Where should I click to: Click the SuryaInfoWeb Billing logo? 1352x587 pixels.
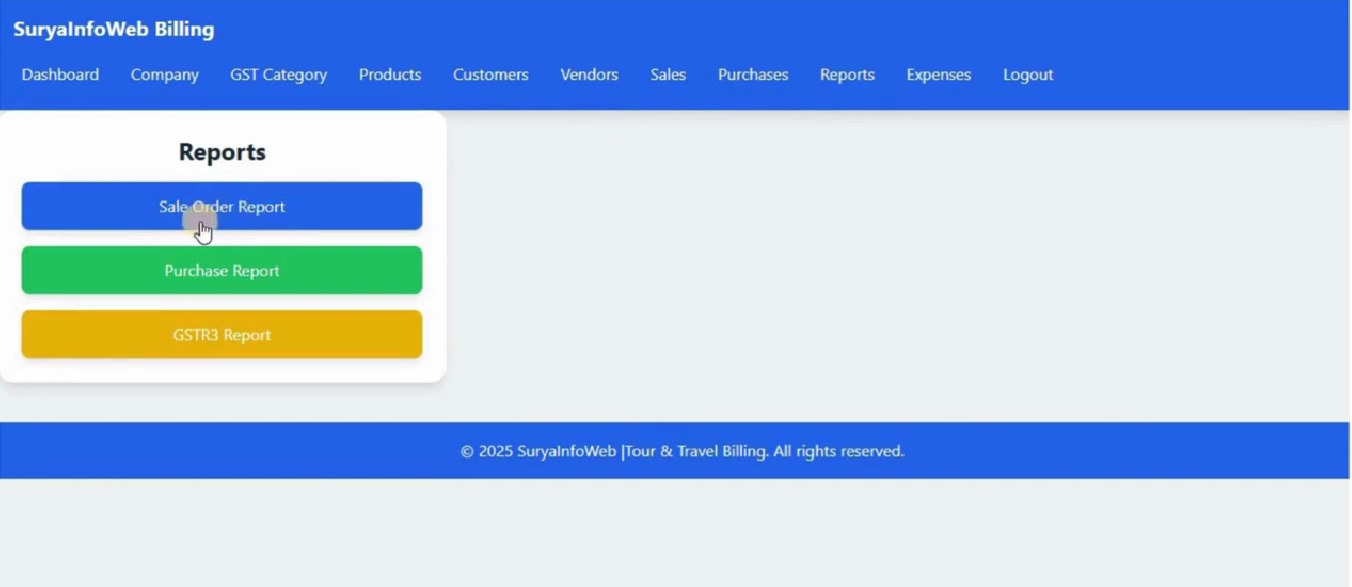[x=113, y=29]
